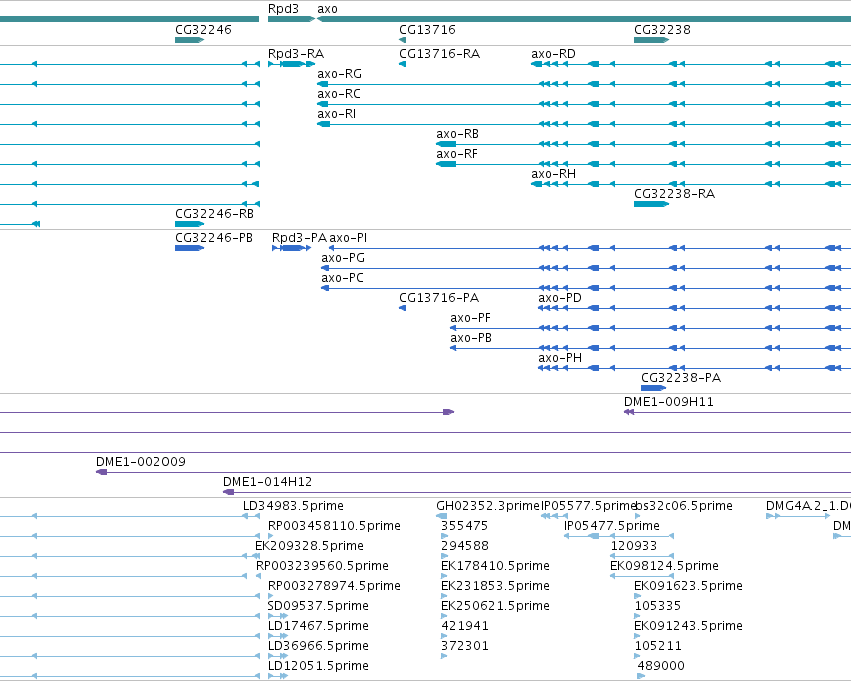Select the EK098124.5prime EST label
Viewport: 851px width, 681px height.
664,566
